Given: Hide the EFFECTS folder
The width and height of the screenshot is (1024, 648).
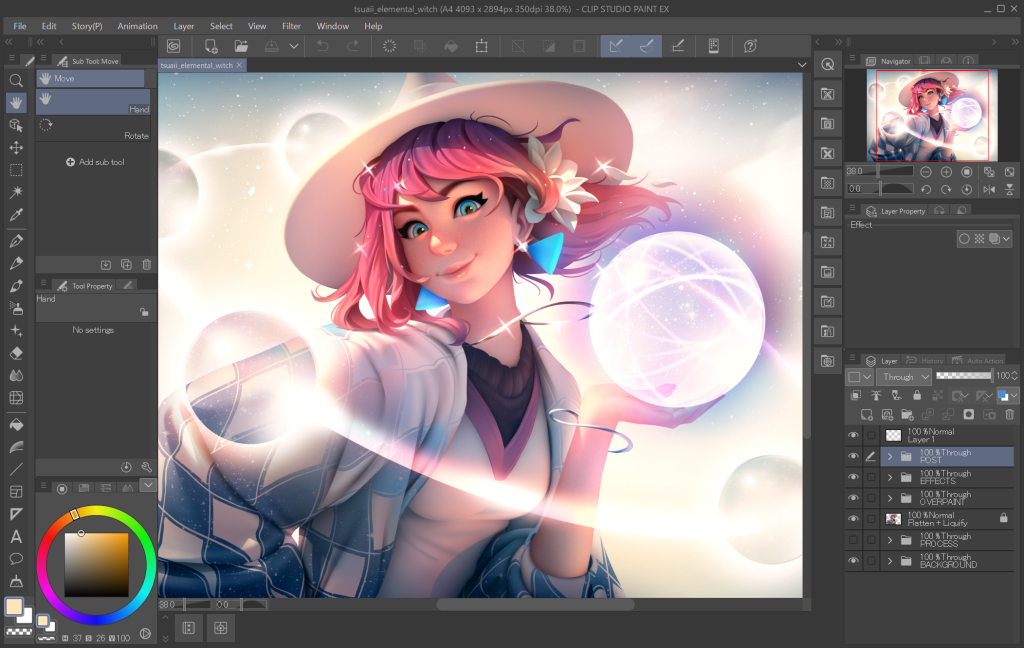Looking at the screenshot, I should (x=853, y=477).
